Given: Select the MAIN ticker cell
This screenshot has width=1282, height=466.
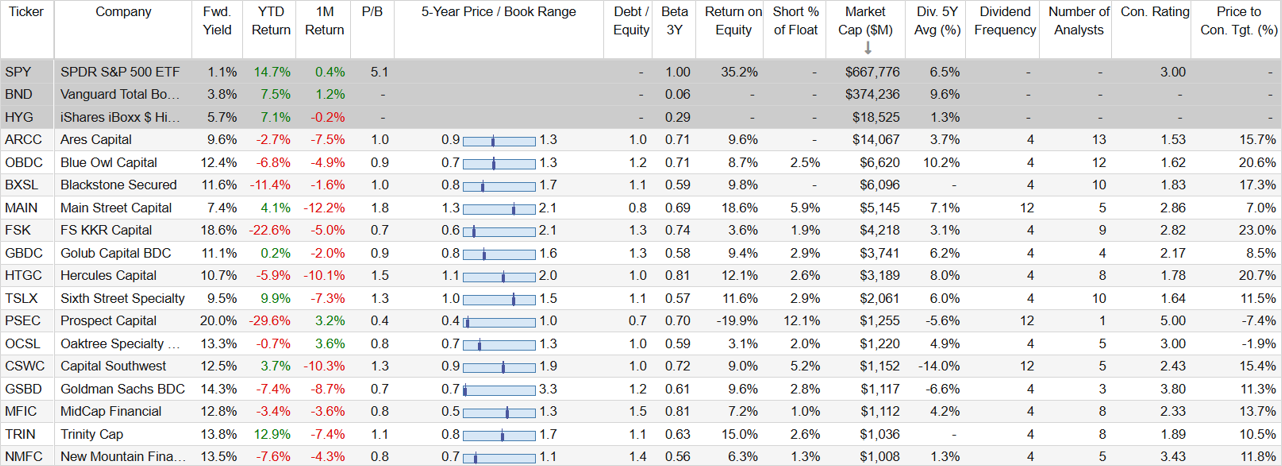Looking at the screenshot, I should (x=22, y=208).
